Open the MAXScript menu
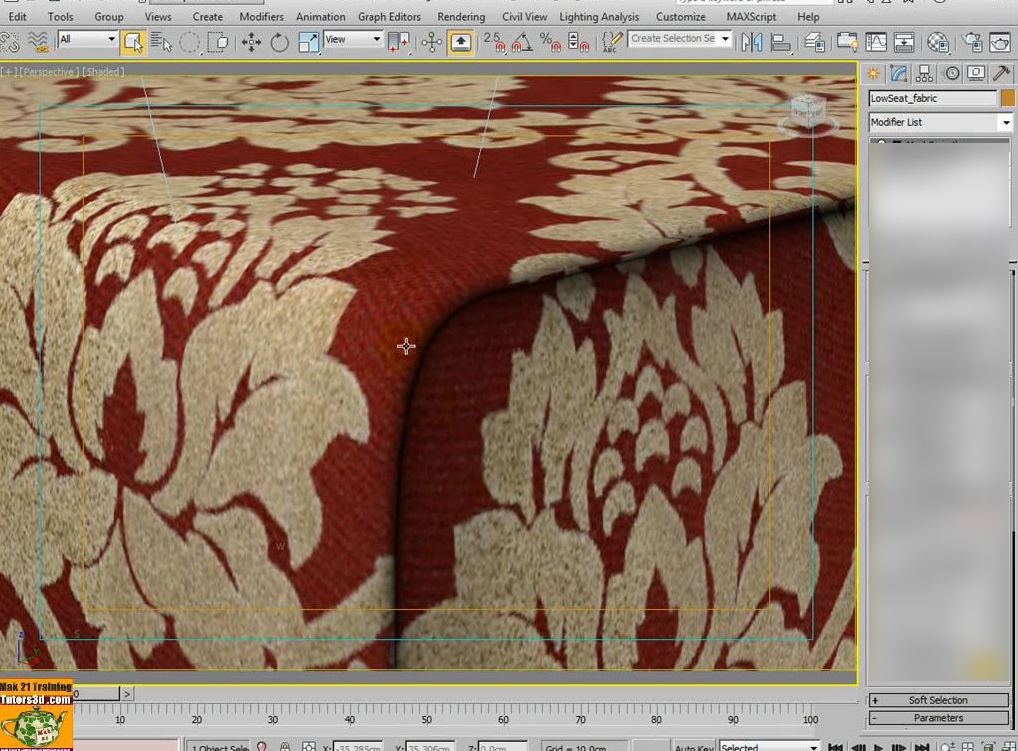This screenshot has height=751, width=1018. click(751, 17)
